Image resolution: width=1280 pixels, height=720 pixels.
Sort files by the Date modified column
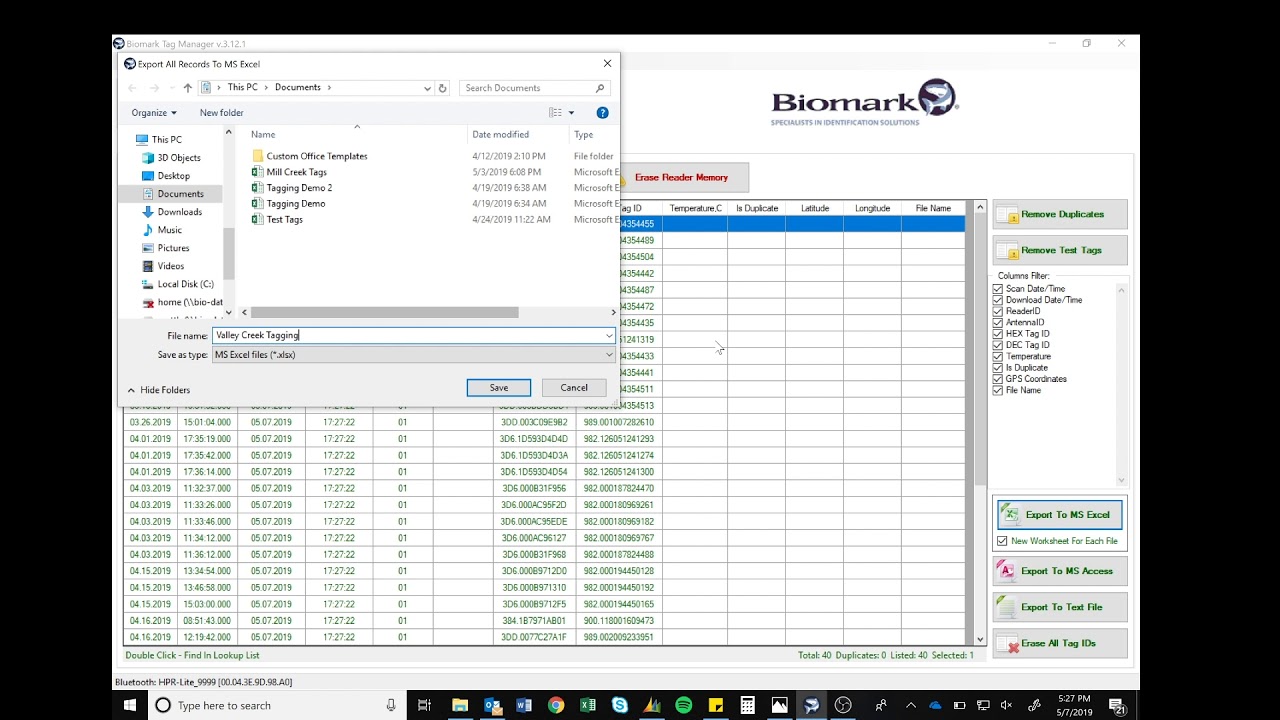pyautogui.click(x=501, y=135)
